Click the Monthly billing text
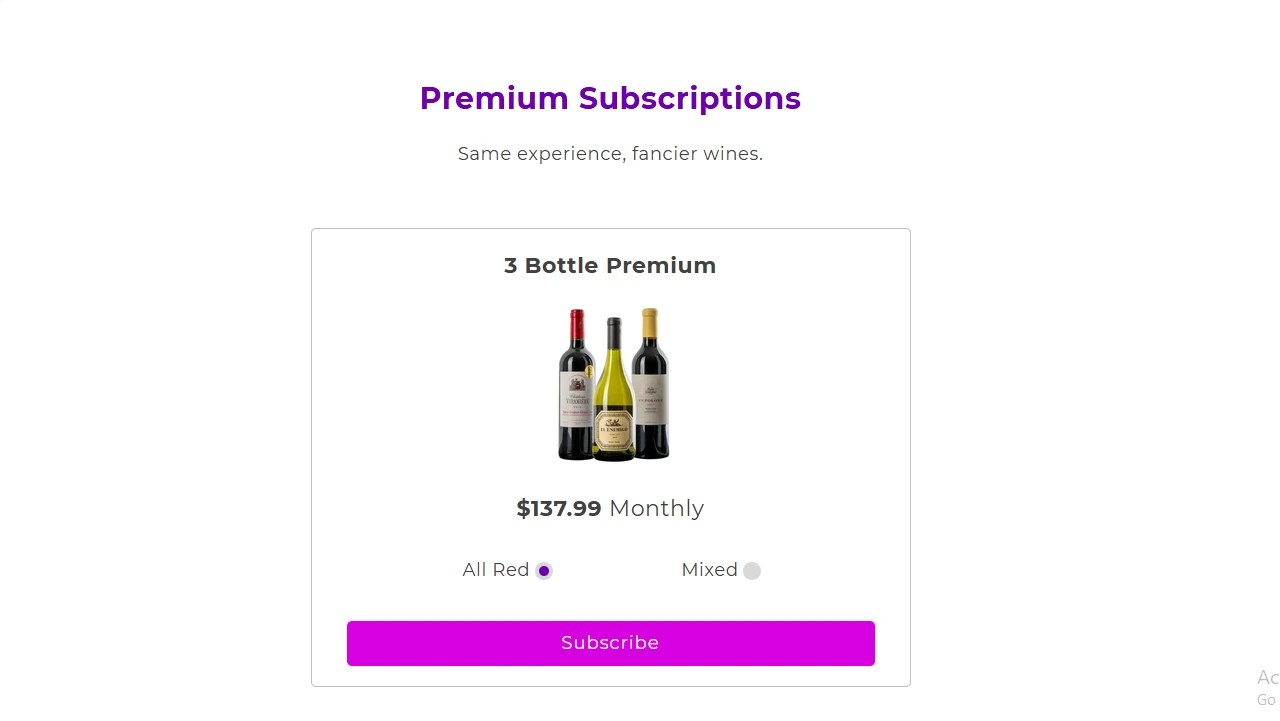Image resolution: width=1280 pixels, height=721 pixels. coord(656,509)
